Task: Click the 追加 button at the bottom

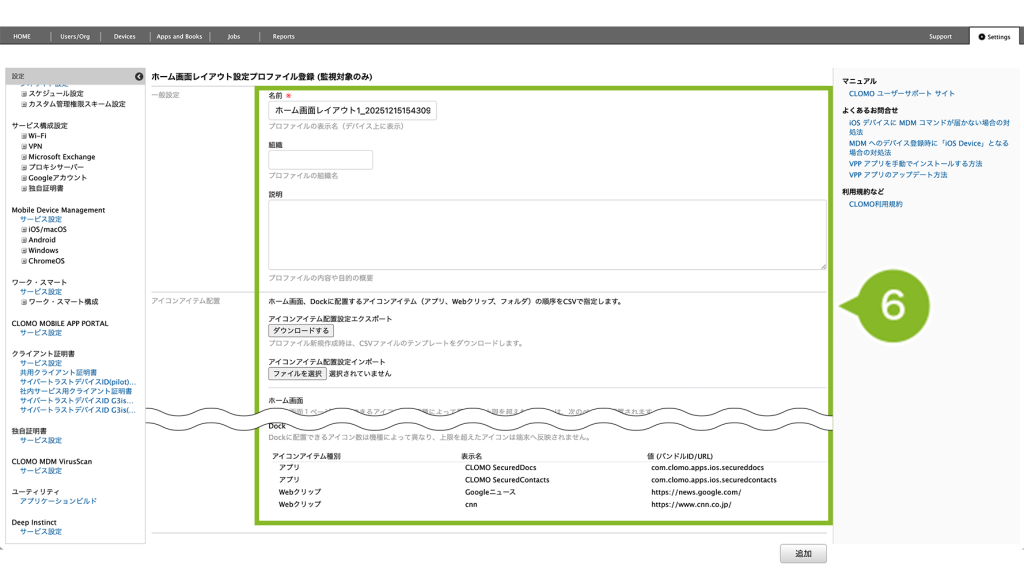Action: tap(803, 553)
